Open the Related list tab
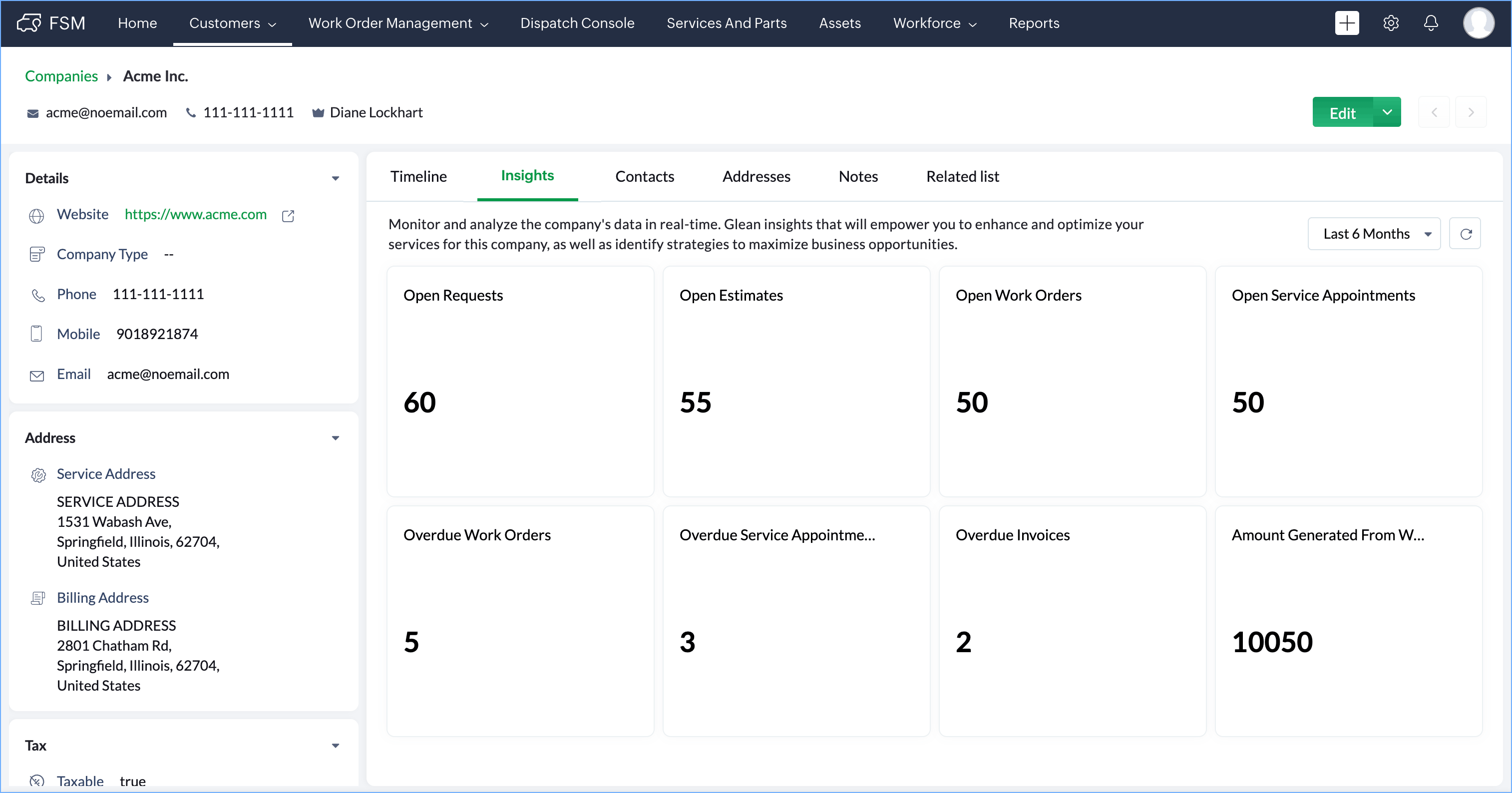The width and height of the screenshot is (1512, 793). (x=962, y=176)
